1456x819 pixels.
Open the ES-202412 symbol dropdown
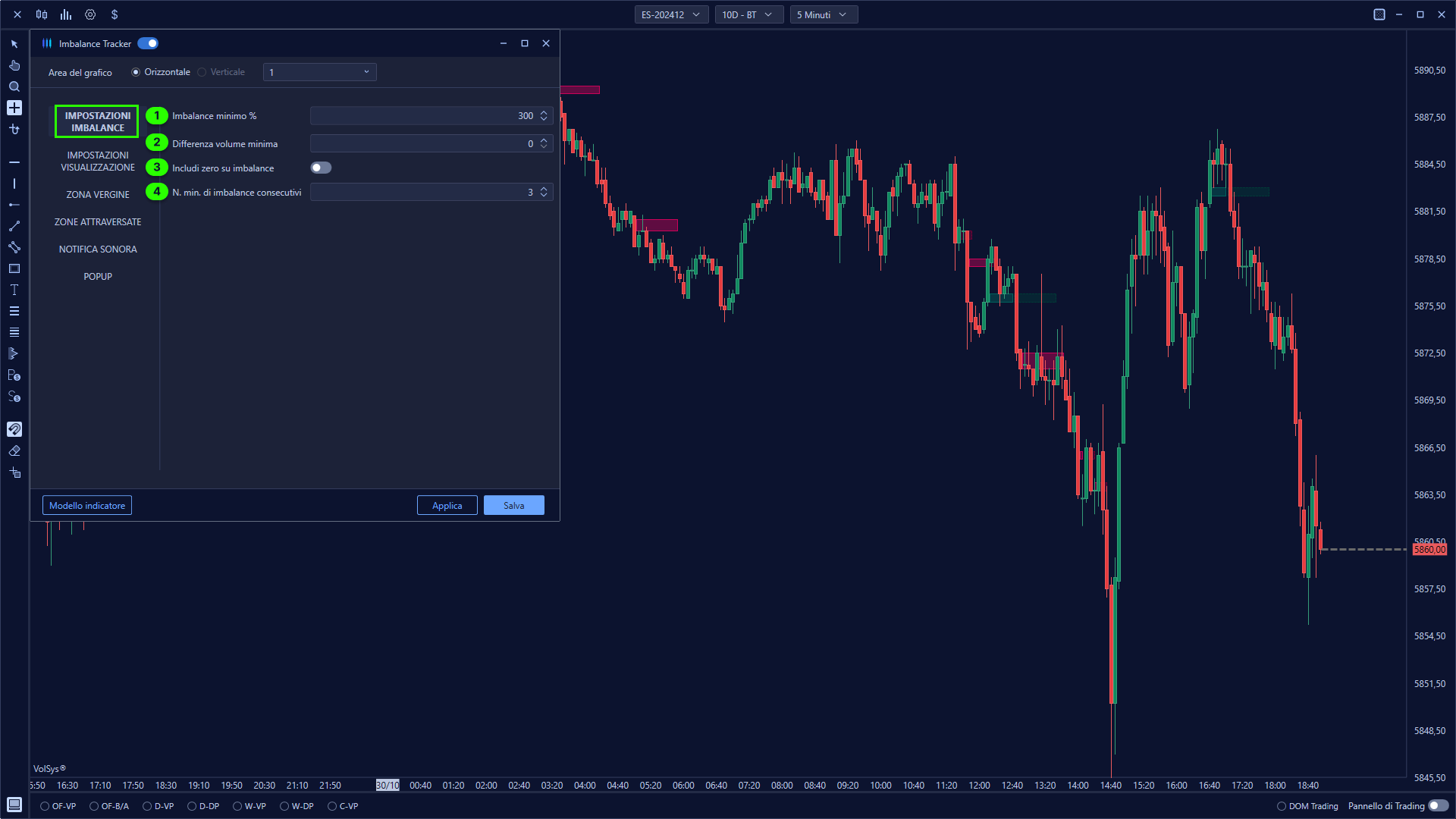pyautogui.click(x=671, y=14)
